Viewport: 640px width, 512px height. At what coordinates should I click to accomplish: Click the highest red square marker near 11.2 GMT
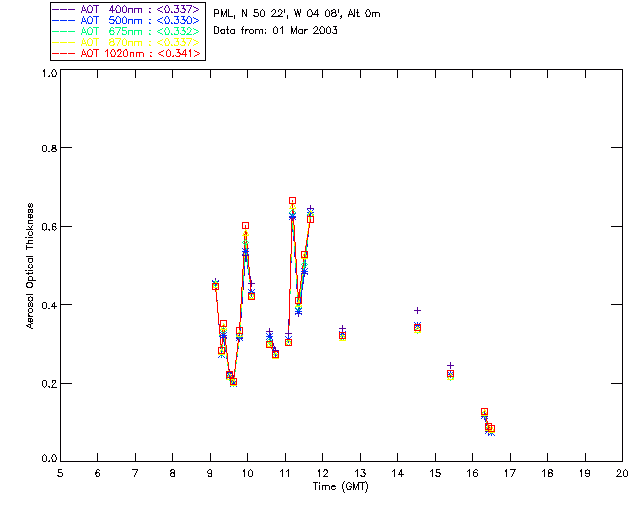pyautogui.click(x=292, y=201)
